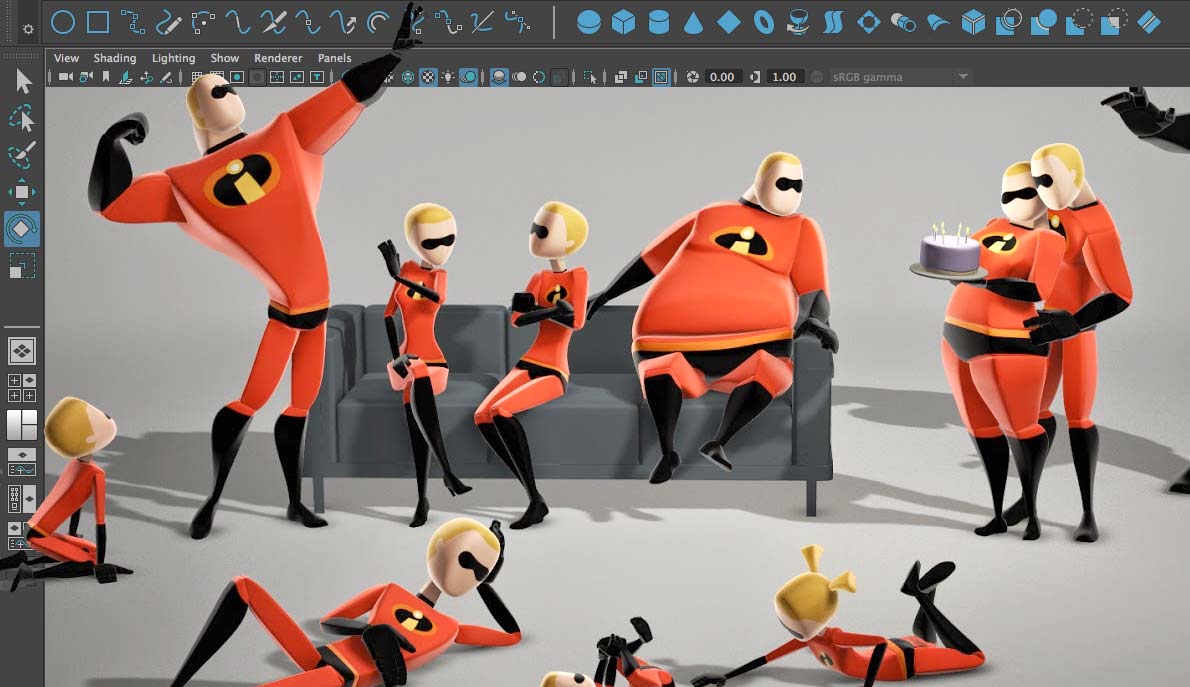The height and width of the screenshot is (687, 1190).
Task: Click the Extrude surface shelf icon
Action: 903,23
